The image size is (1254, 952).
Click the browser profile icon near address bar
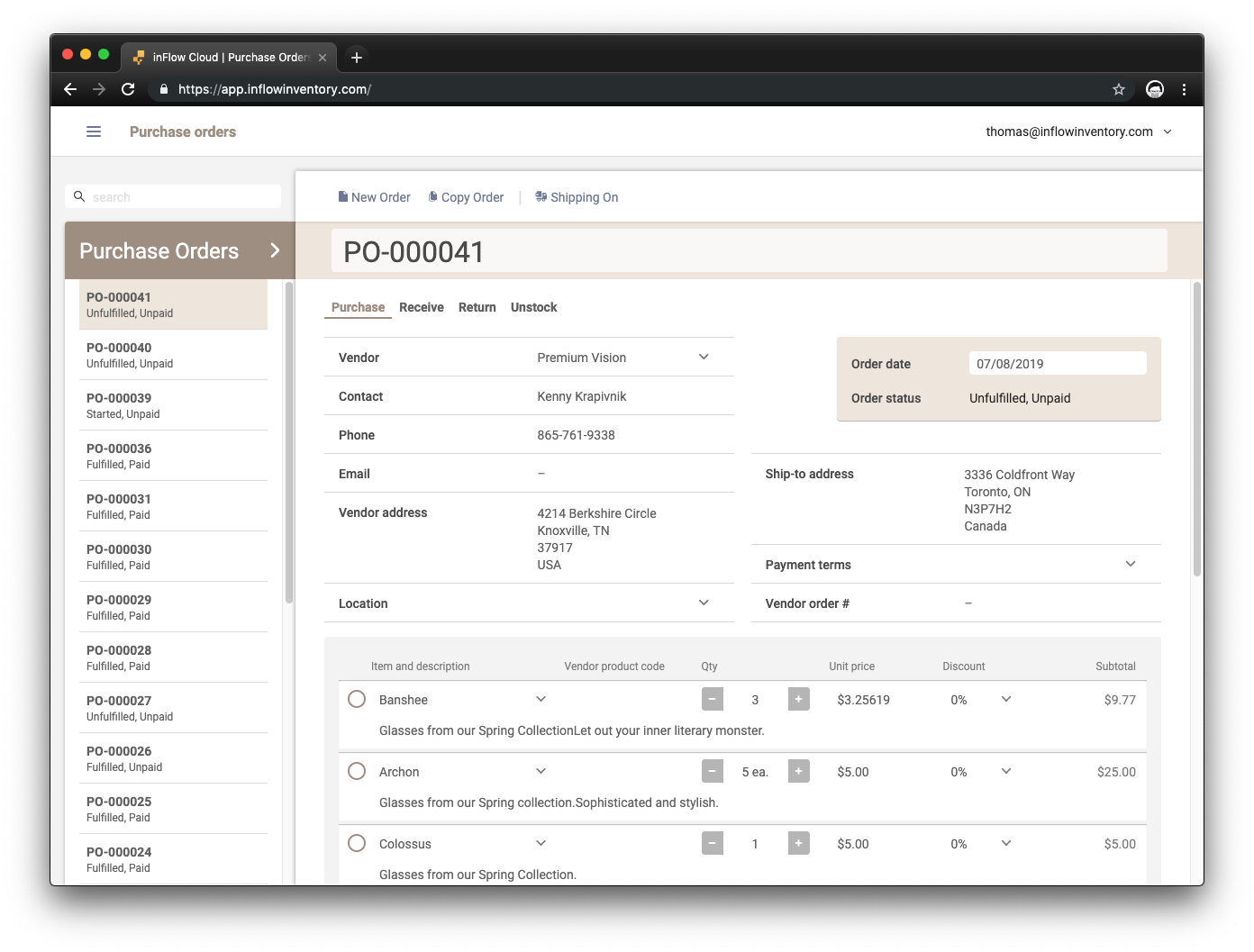coord(1154,89)
